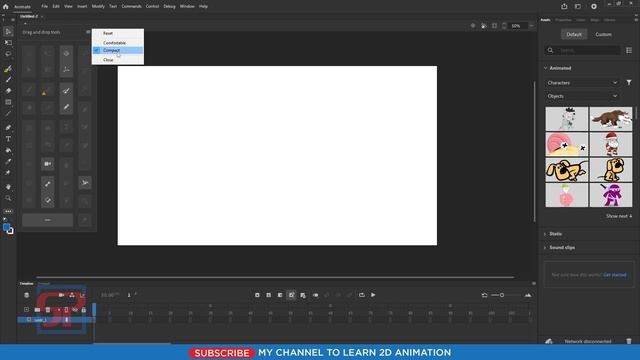Open the Timeline panel options menu
The width and height of the screenshot is (640, 360).
pos(533,283)
